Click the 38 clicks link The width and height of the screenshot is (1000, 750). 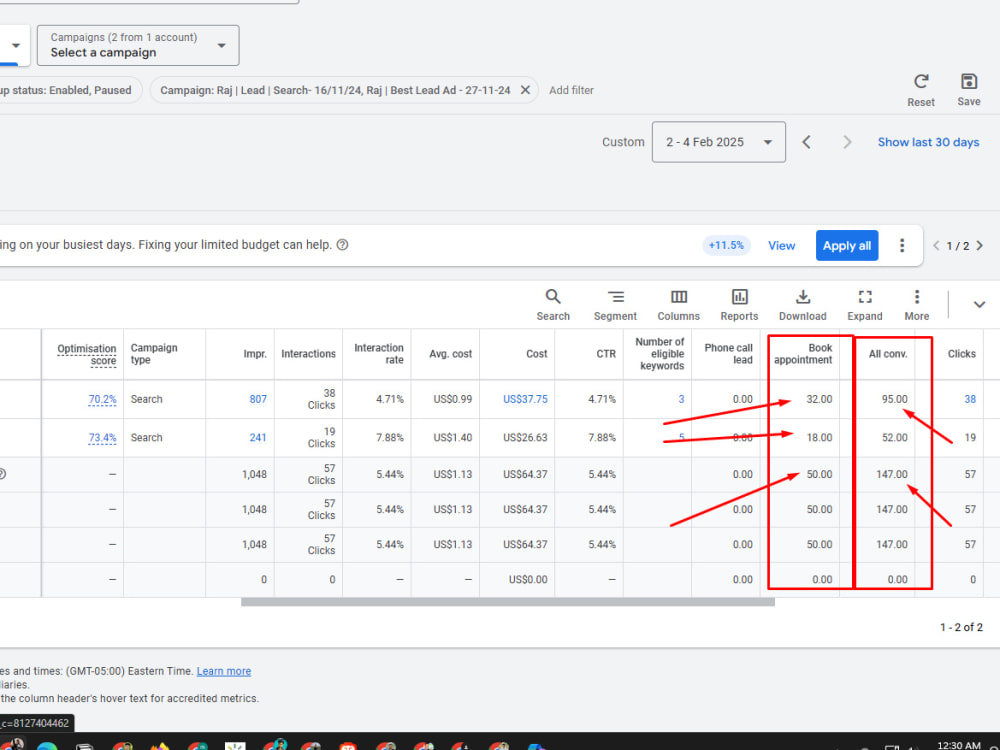pyautogui.click(x=969, y=399)
